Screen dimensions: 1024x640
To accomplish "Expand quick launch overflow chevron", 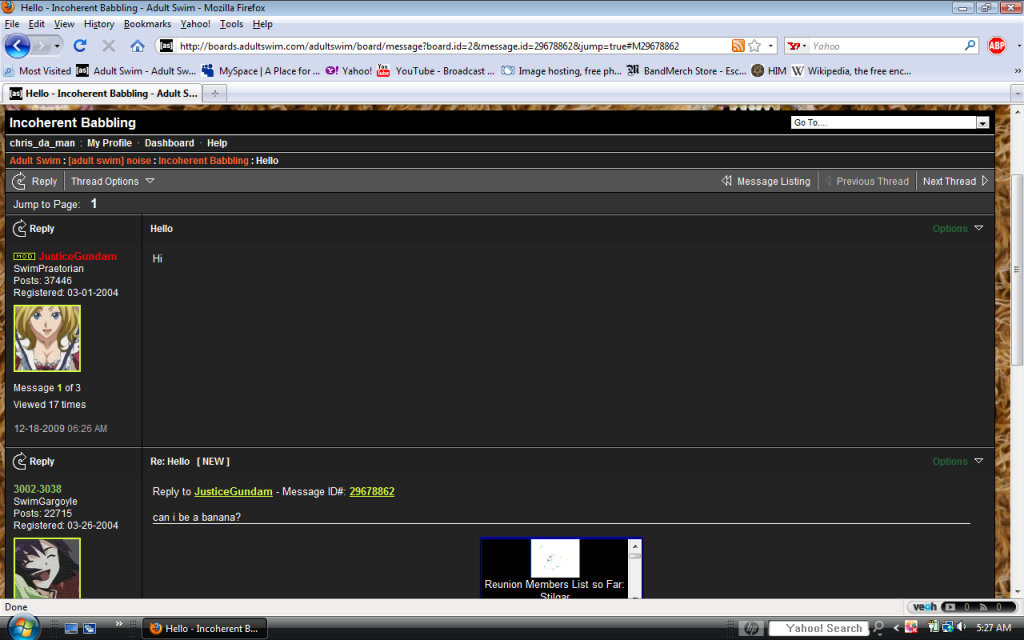I will tap(119, 624).
